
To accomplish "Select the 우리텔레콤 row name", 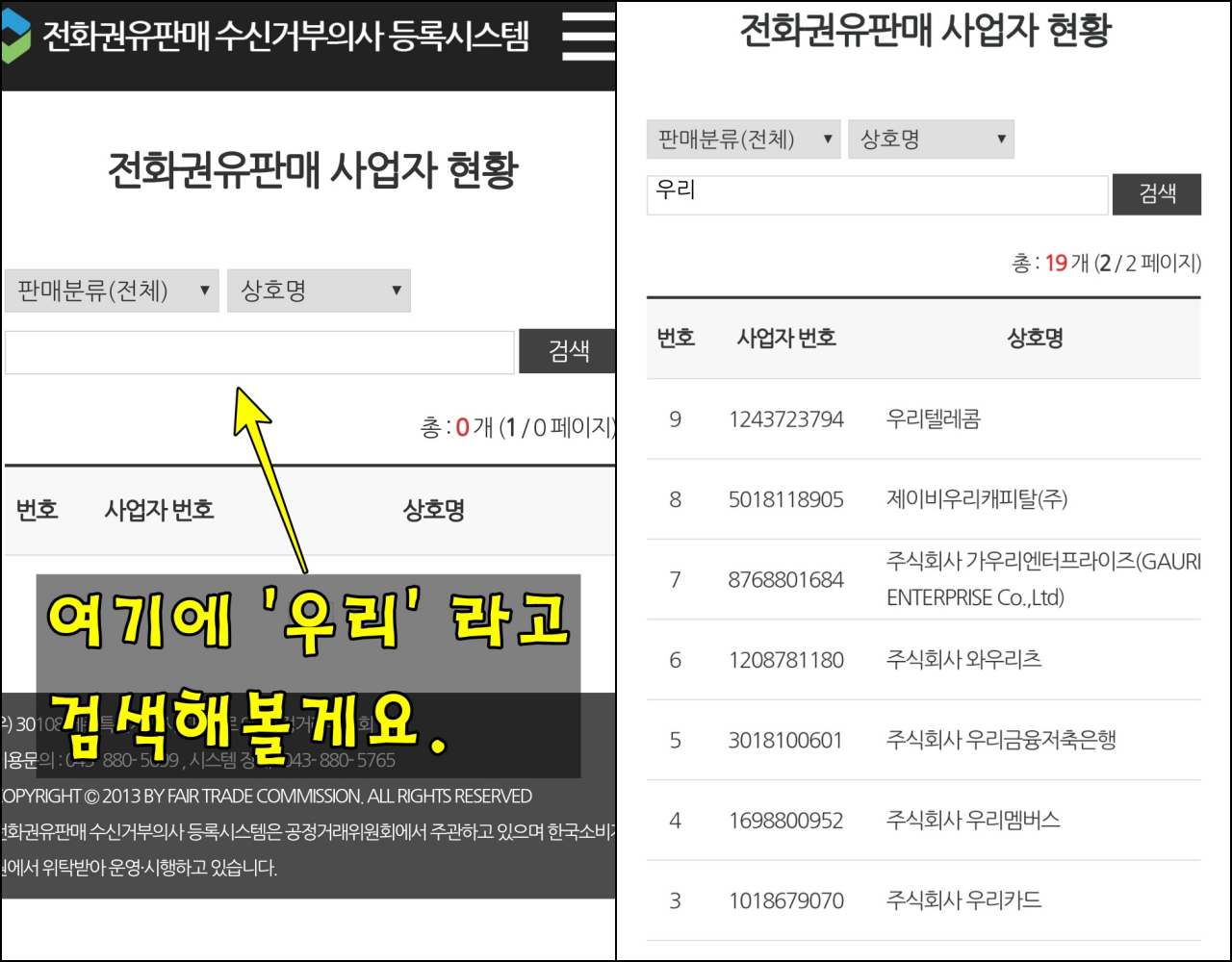I will pos(933,419).
